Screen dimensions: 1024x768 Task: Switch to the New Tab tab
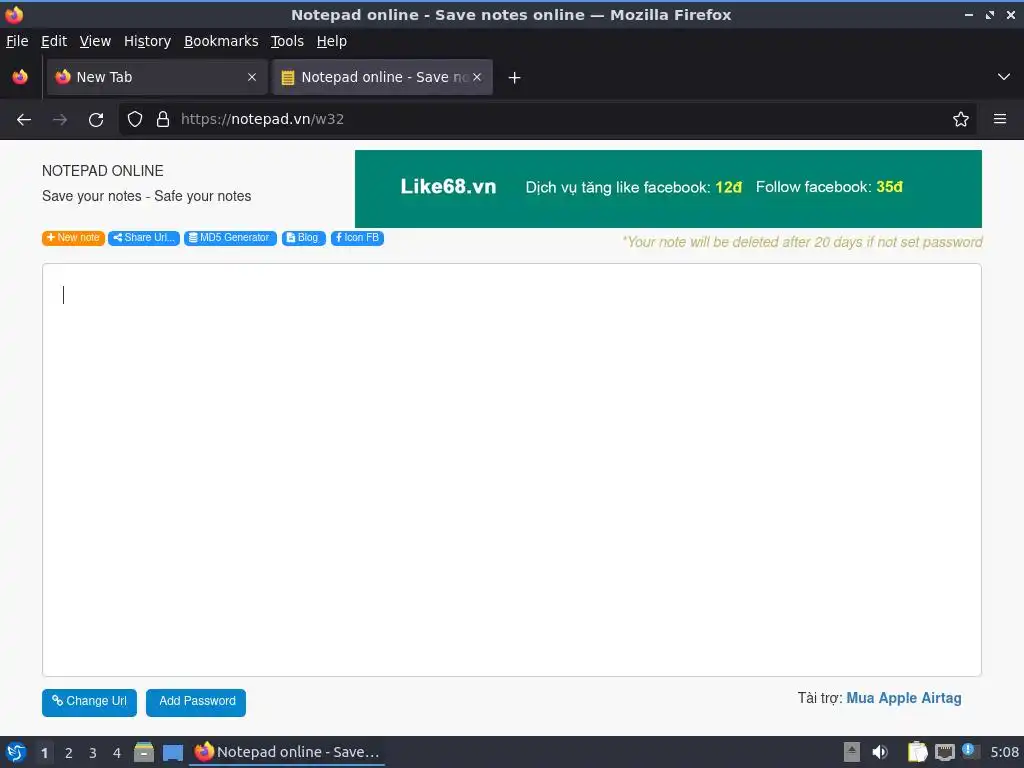pyautogui.click(x=157, y=77)
